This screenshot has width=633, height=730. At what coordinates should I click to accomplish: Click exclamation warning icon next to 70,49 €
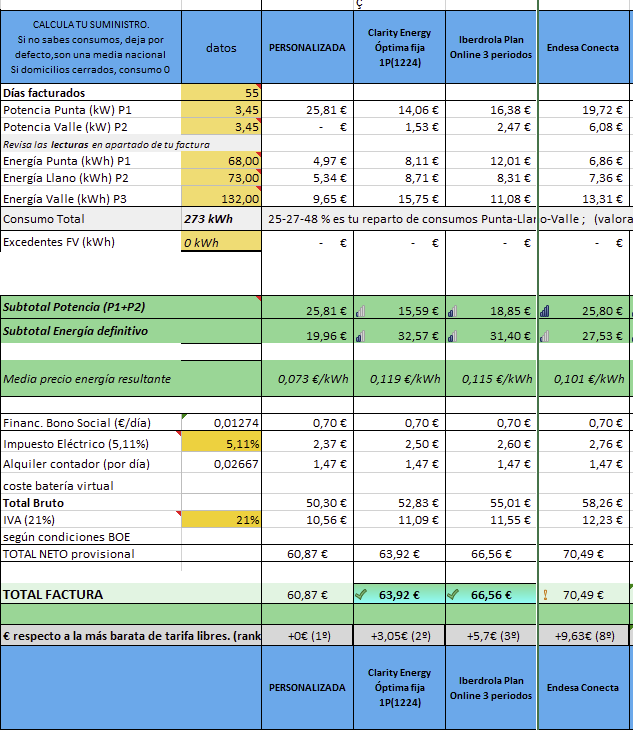545,595
